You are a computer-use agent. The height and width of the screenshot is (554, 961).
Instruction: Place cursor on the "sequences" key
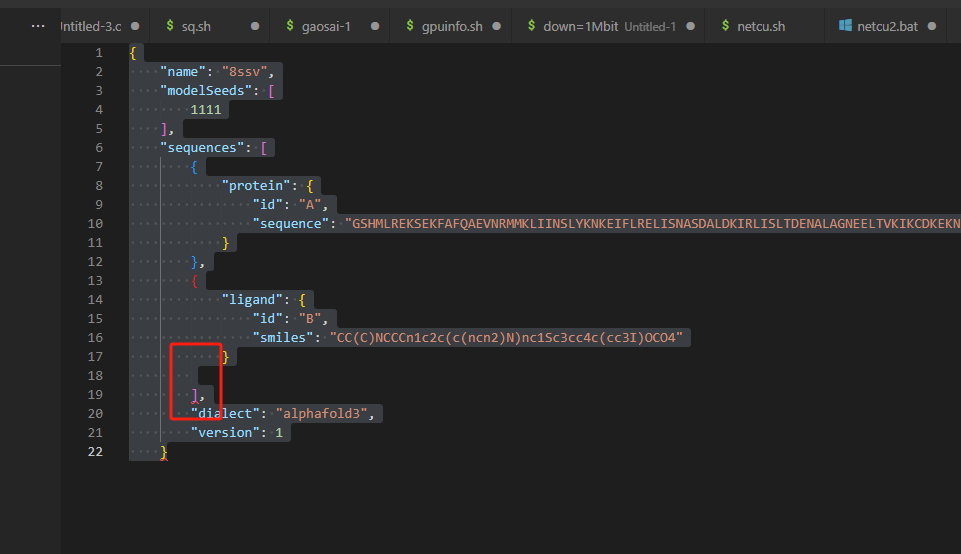point(202,148)
